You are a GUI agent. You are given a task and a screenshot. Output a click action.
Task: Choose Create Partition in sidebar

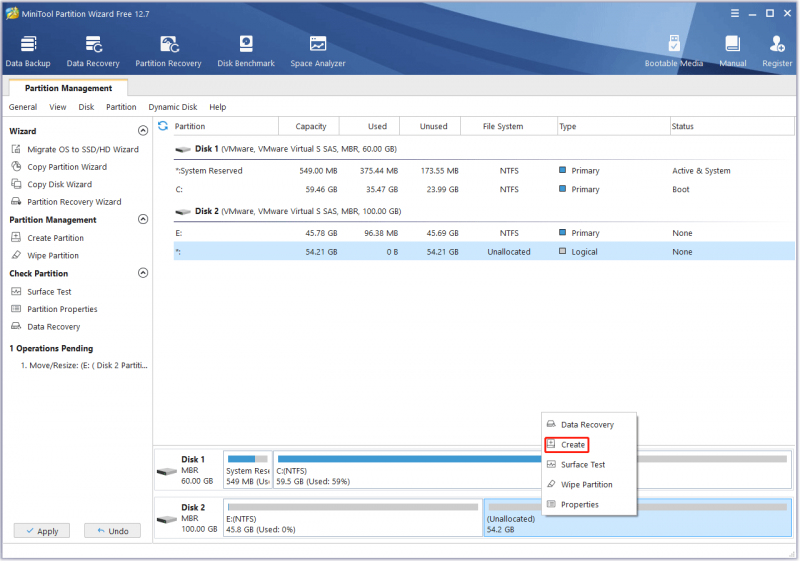pos(47,238)
